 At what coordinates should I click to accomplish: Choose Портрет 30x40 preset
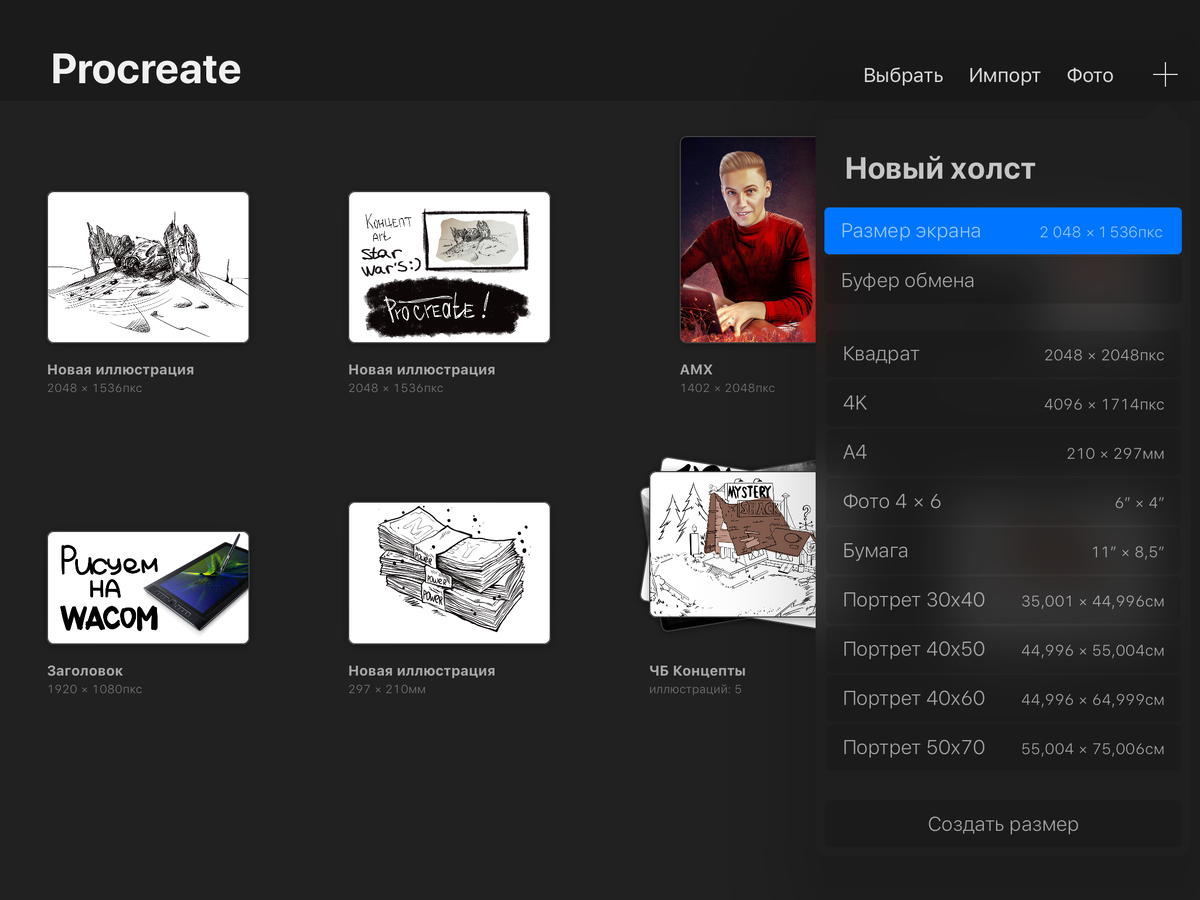pyautogui.click(x=1003, y=600)
